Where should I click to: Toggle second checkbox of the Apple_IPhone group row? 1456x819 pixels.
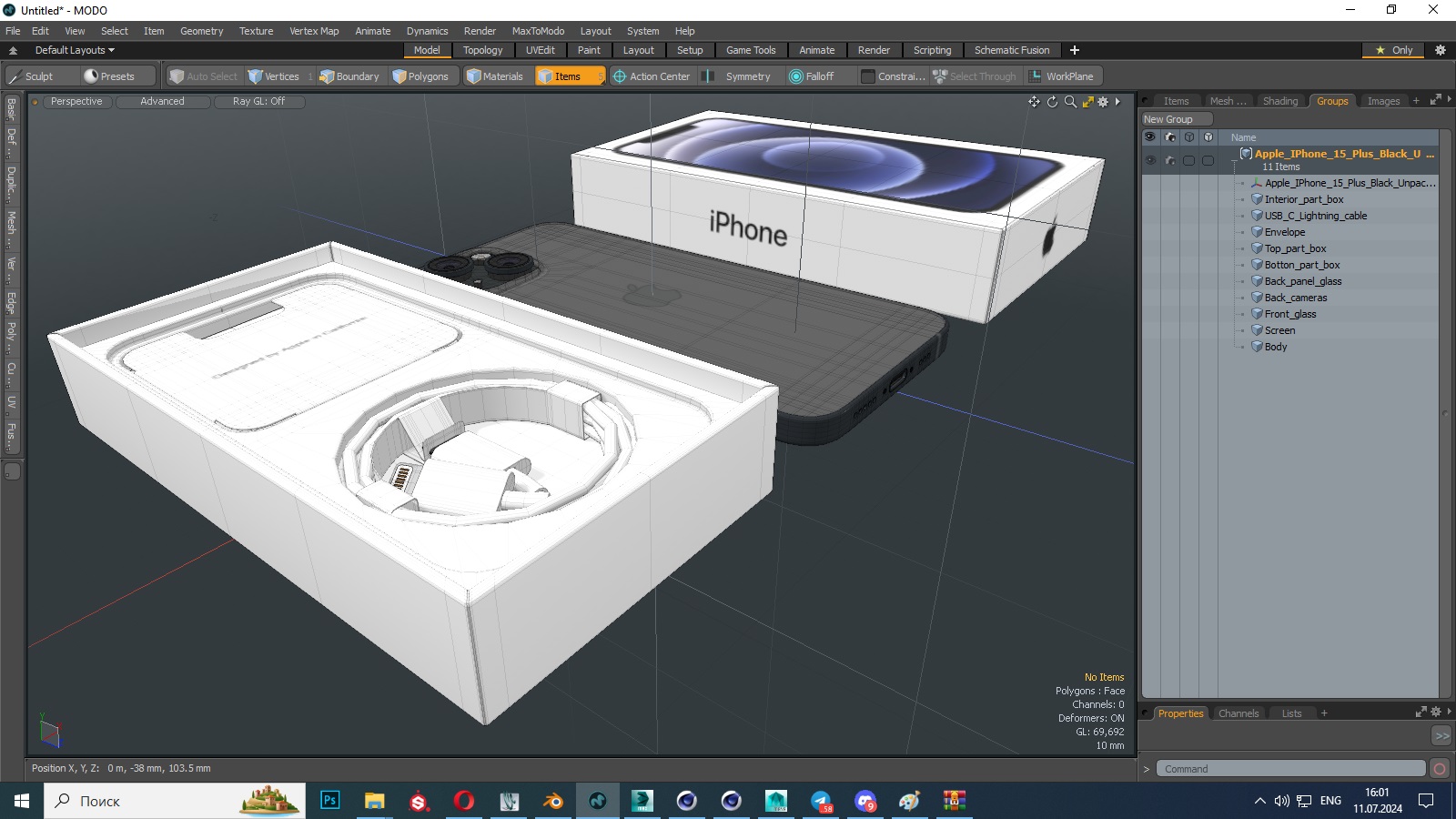point(1208,160)
